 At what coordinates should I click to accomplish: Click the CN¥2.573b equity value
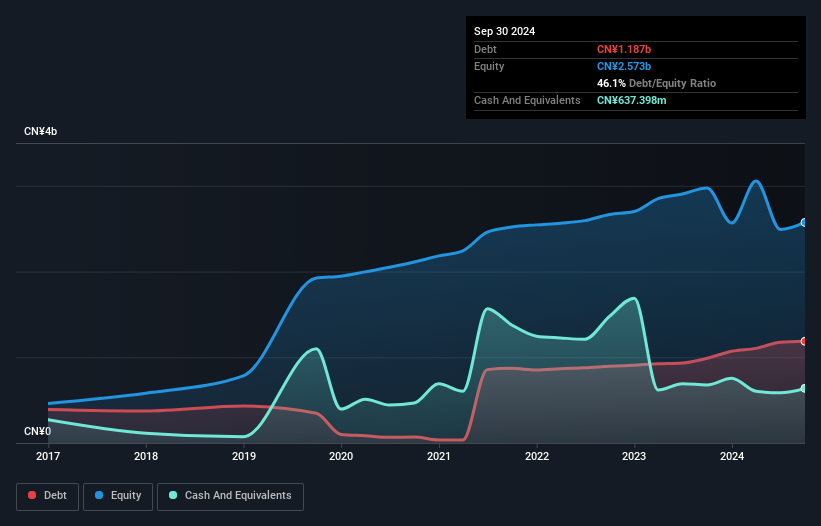click(x=624, y=66)
